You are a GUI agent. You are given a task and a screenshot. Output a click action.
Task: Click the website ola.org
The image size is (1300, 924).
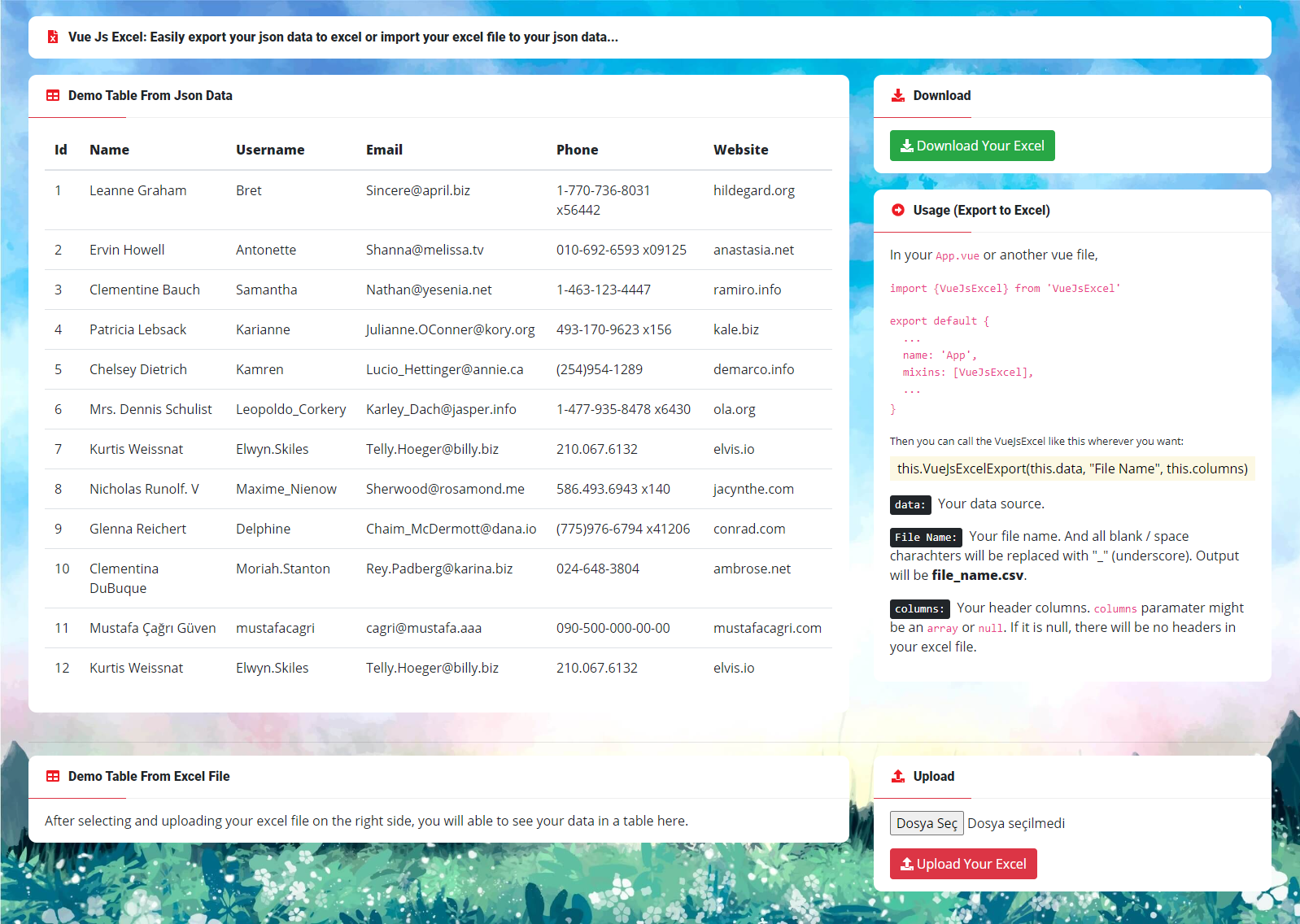[735, 409]
